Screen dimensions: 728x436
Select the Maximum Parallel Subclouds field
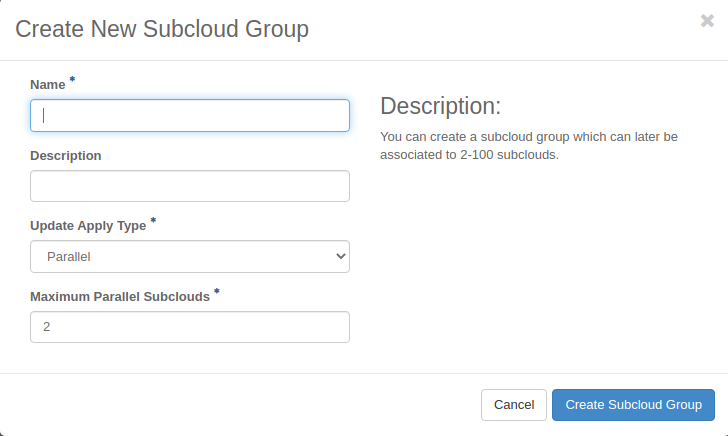[190, 327]
